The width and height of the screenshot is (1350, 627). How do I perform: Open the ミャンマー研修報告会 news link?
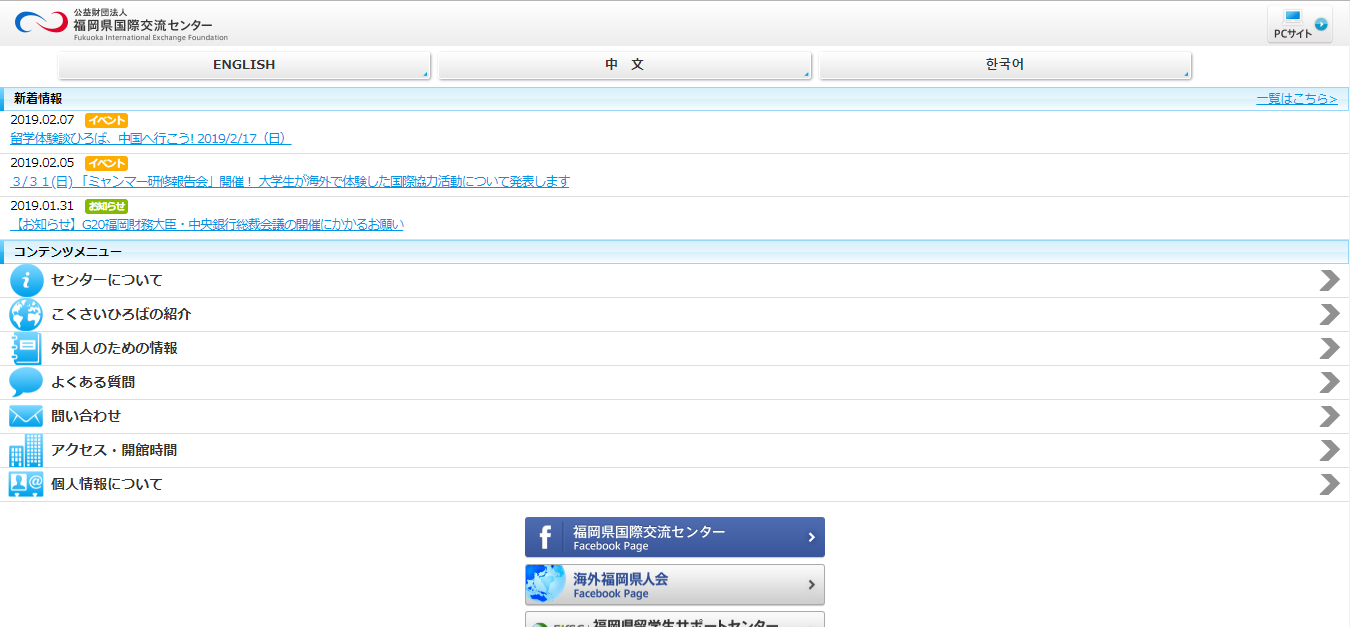[290, 181]
